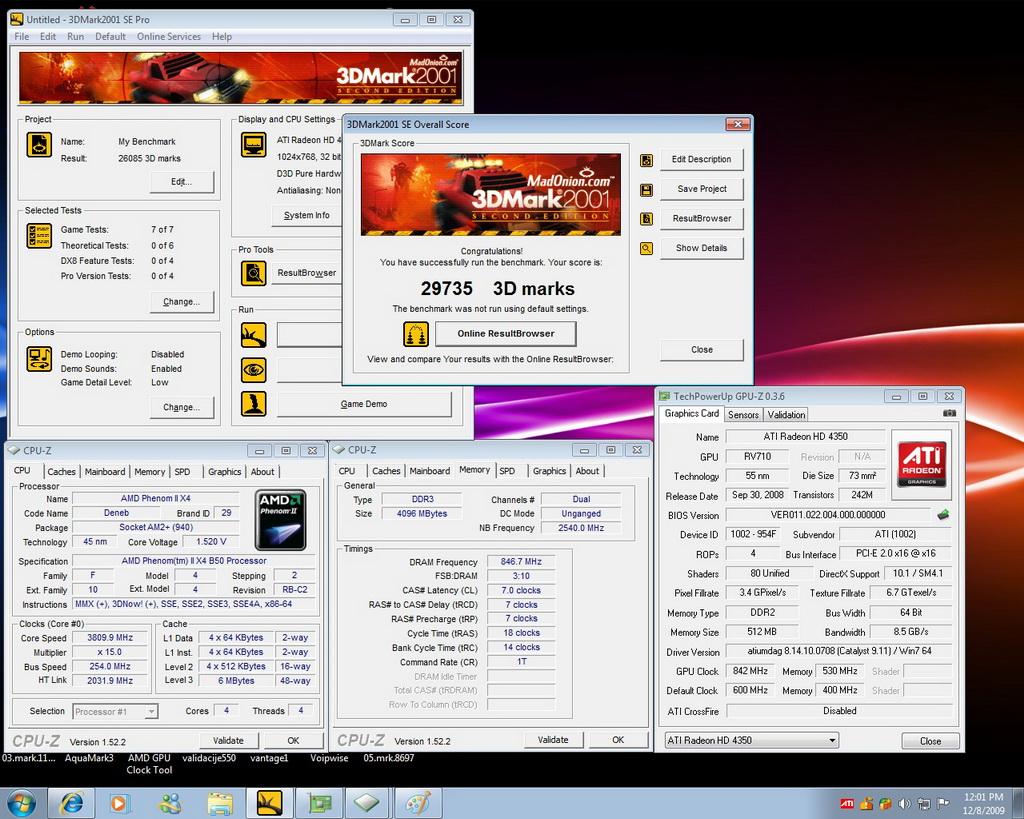Switch to Sensors tab in GPU-Z

743,415
